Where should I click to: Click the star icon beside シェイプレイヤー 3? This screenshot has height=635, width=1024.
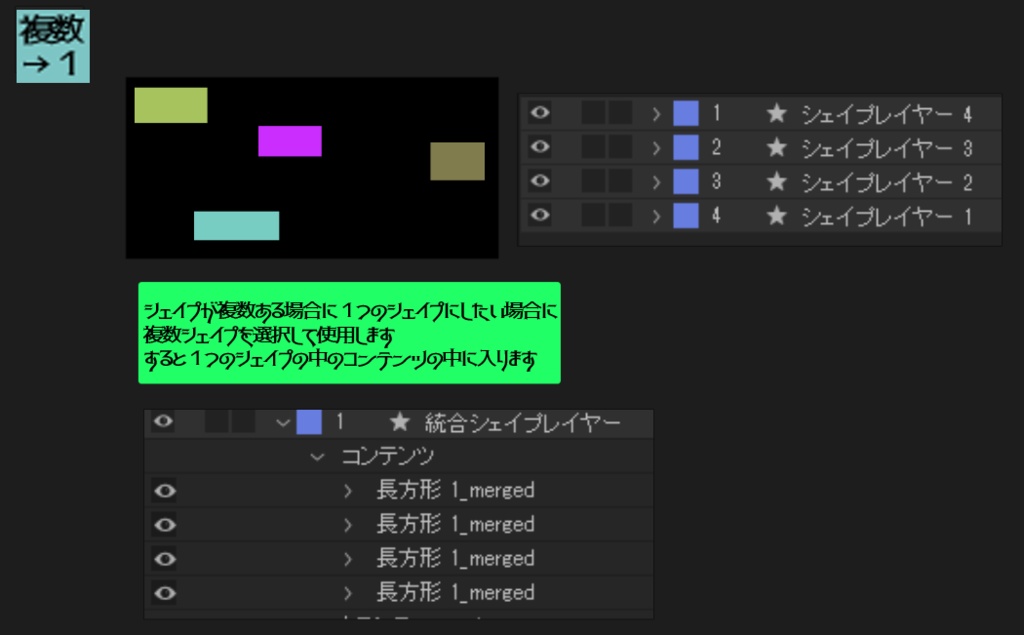coord(778,147)
